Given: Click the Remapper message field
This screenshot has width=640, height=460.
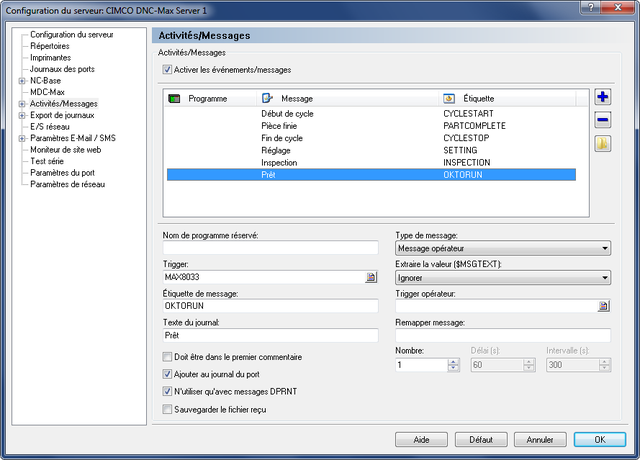Looking at the screenshot, I should click(x=503, y=336).
